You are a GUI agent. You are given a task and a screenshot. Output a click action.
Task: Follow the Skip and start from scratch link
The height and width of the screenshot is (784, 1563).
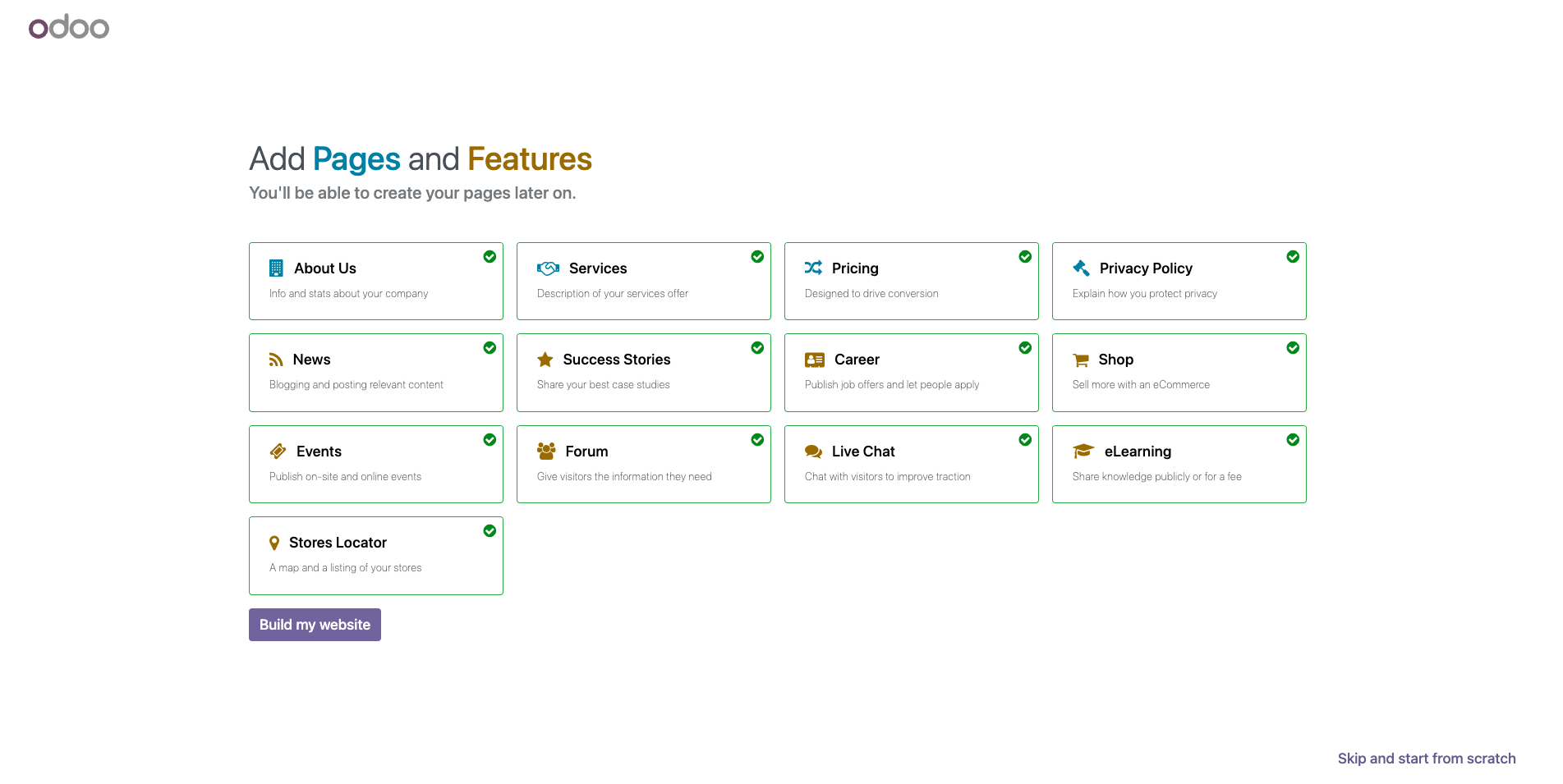click(x=1426, y=759)
